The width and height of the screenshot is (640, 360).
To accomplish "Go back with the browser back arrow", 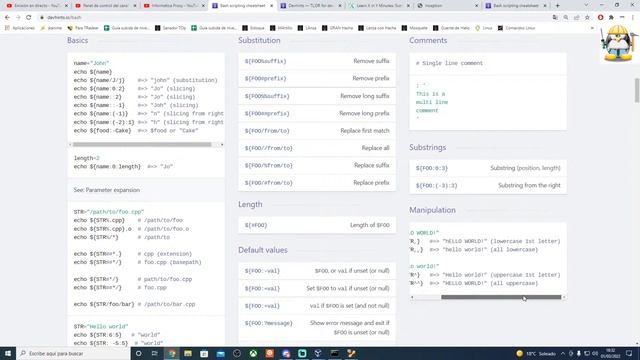I will 7,18.
